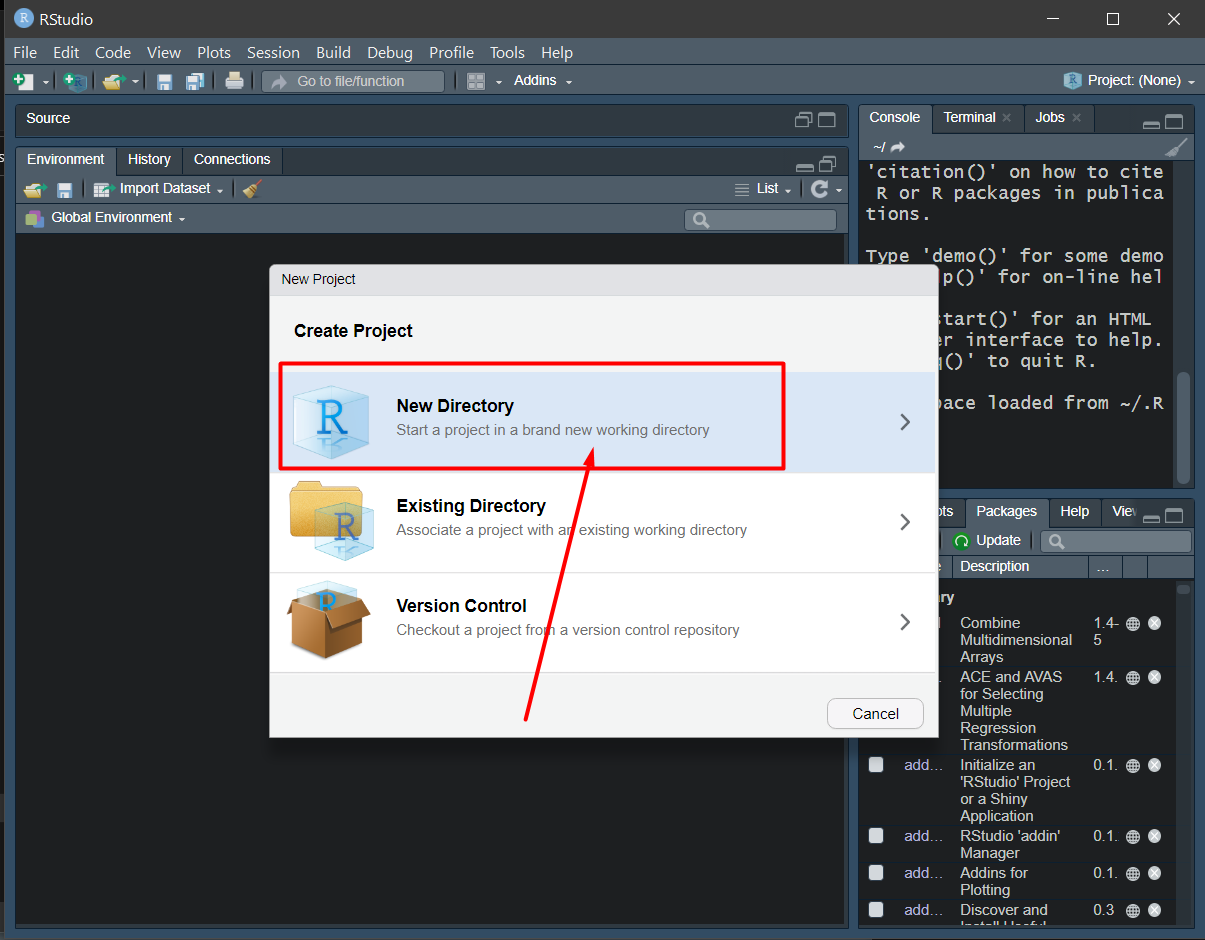Open the Global Environment dropdown
Image resolution: width=1205 pixels, height=940 pixels.
(x=106, y=218)
